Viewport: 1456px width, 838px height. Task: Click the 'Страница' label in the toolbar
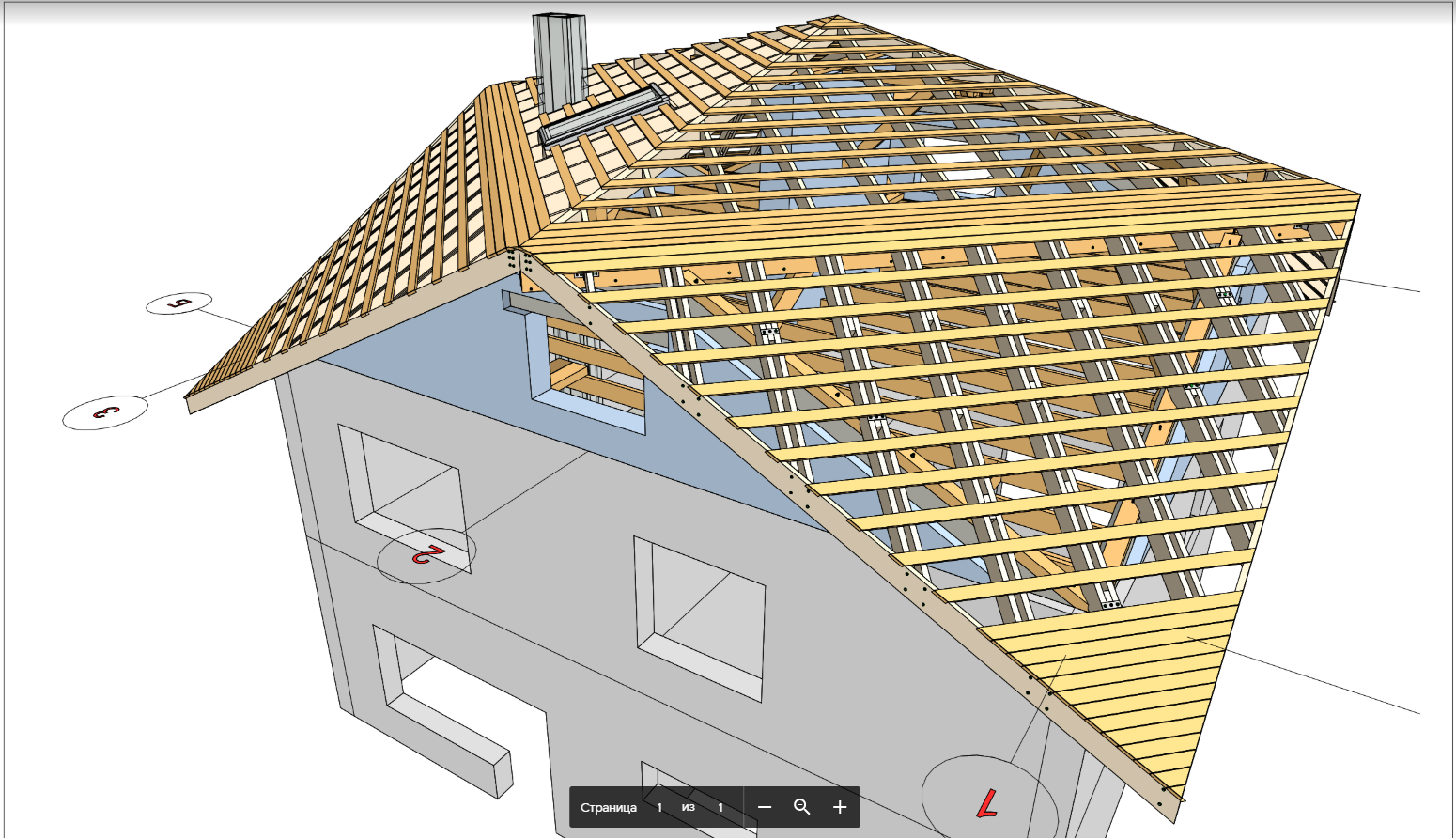609,808
